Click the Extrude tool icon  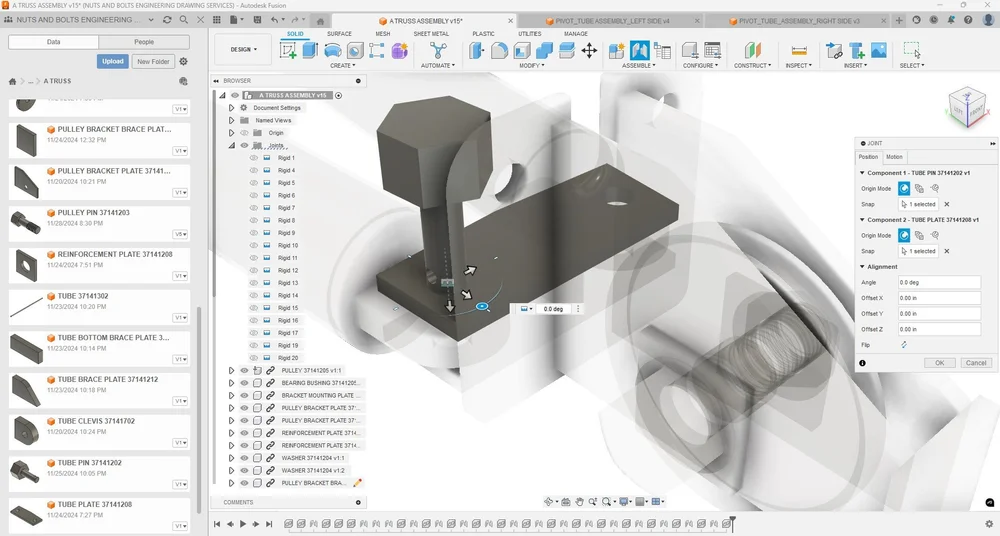pyautogui.click(x=310, y=50)
